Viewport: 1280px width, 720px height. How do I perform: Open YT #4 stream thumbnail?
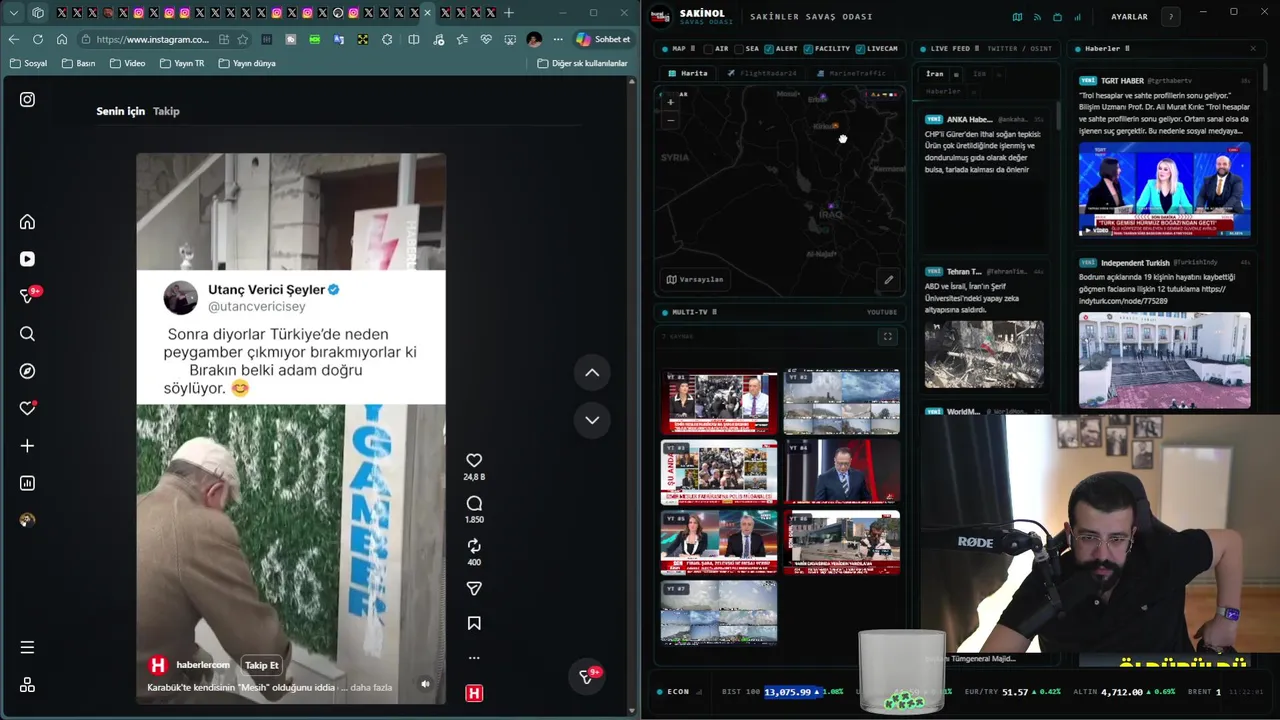point(841,471)
